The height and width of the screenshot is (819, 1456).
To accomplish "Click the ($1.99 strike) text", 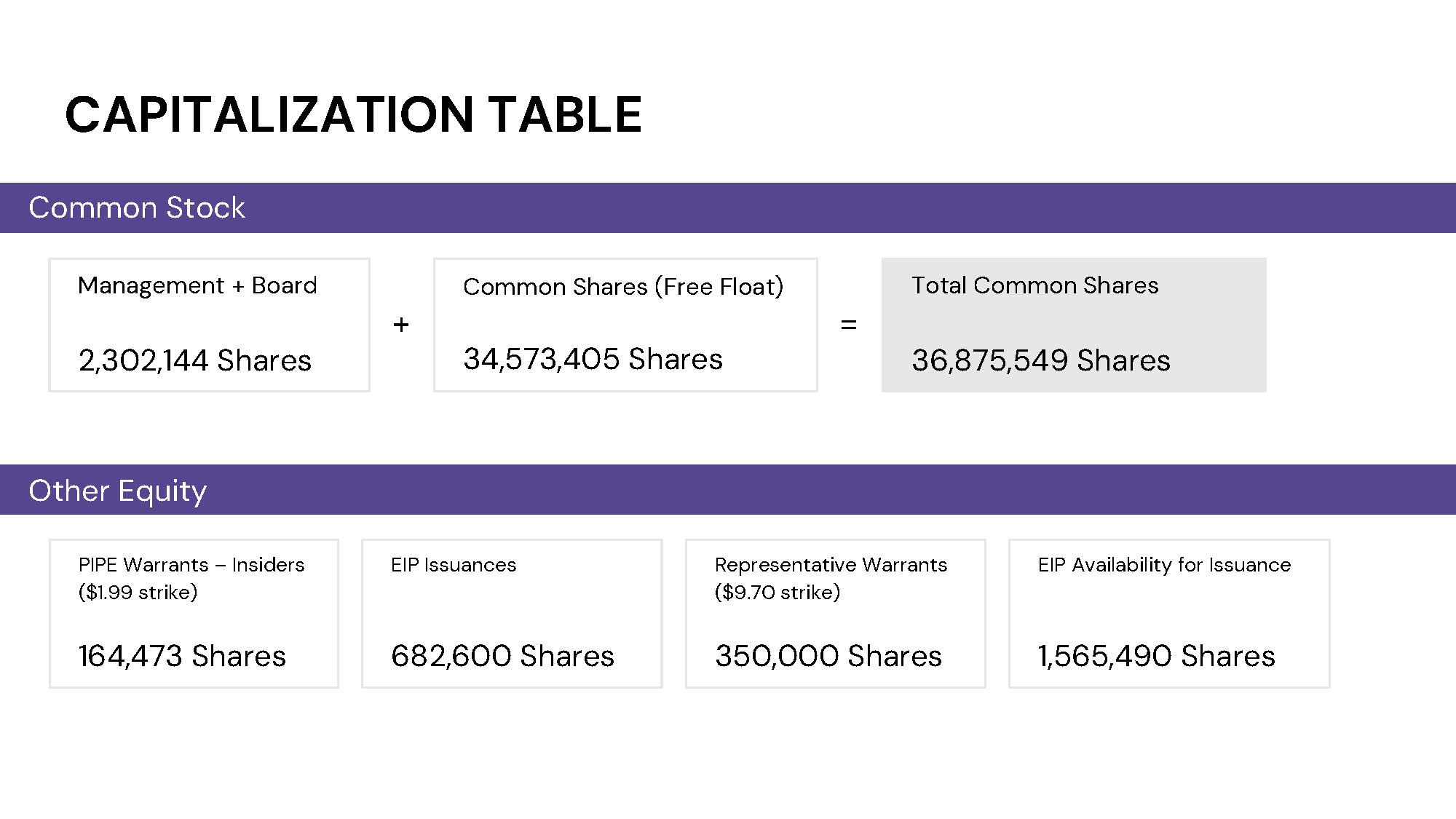I will click(x=138, y=593).
